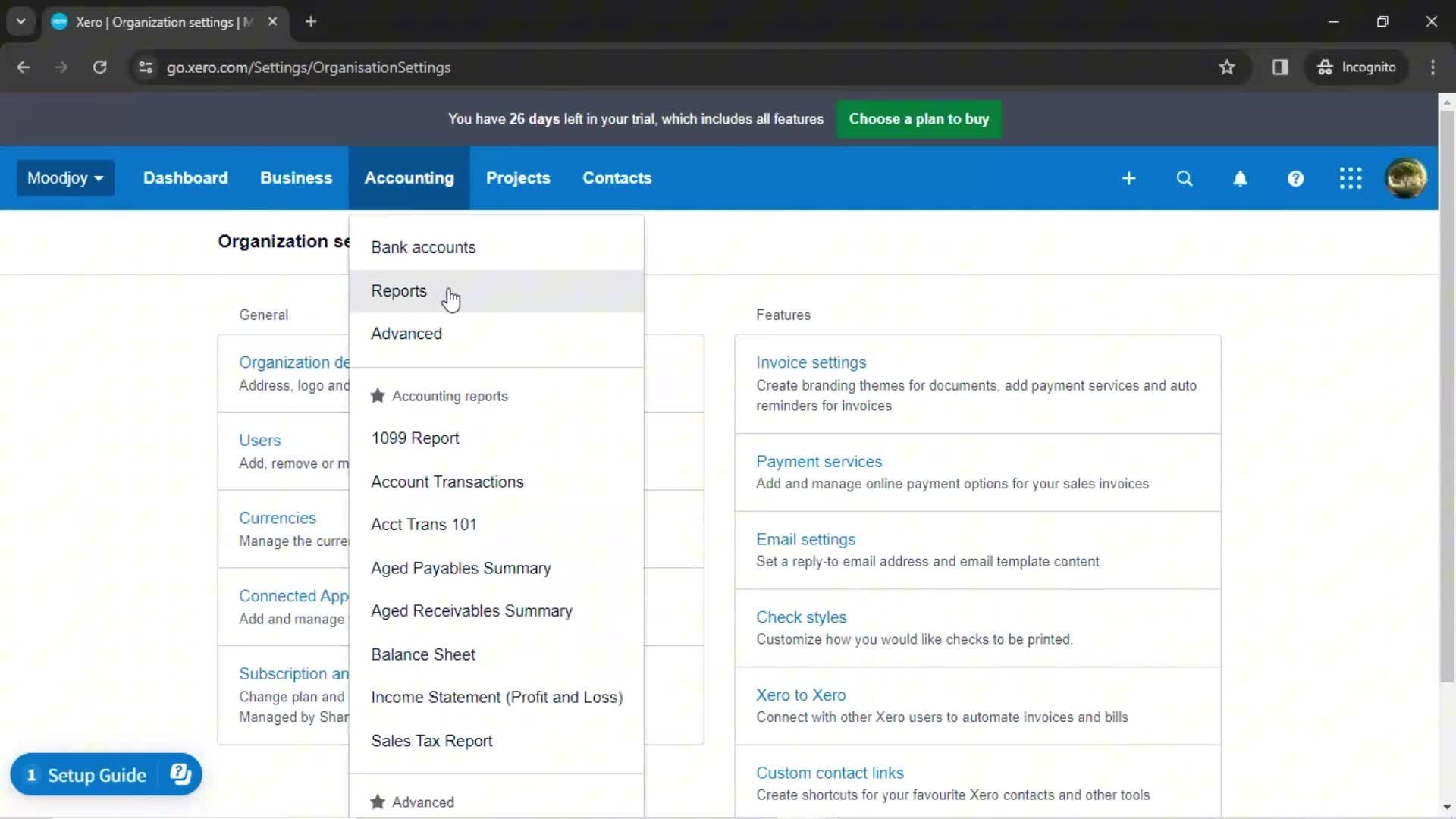Open the Projects menu

tap(518, 178)
